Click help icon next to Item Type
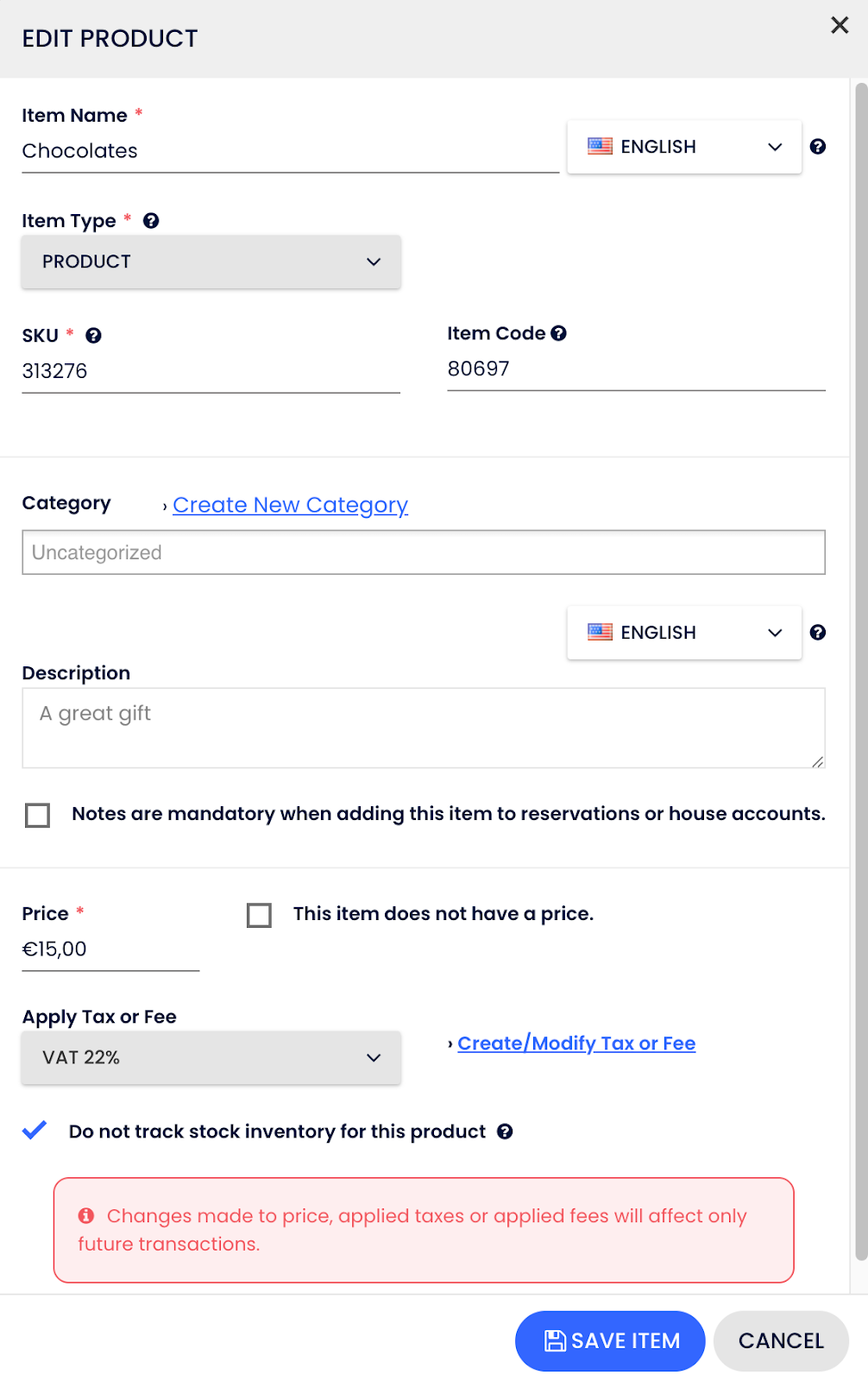This screenshot has height=1381, width=868. (x=151, y=221)
